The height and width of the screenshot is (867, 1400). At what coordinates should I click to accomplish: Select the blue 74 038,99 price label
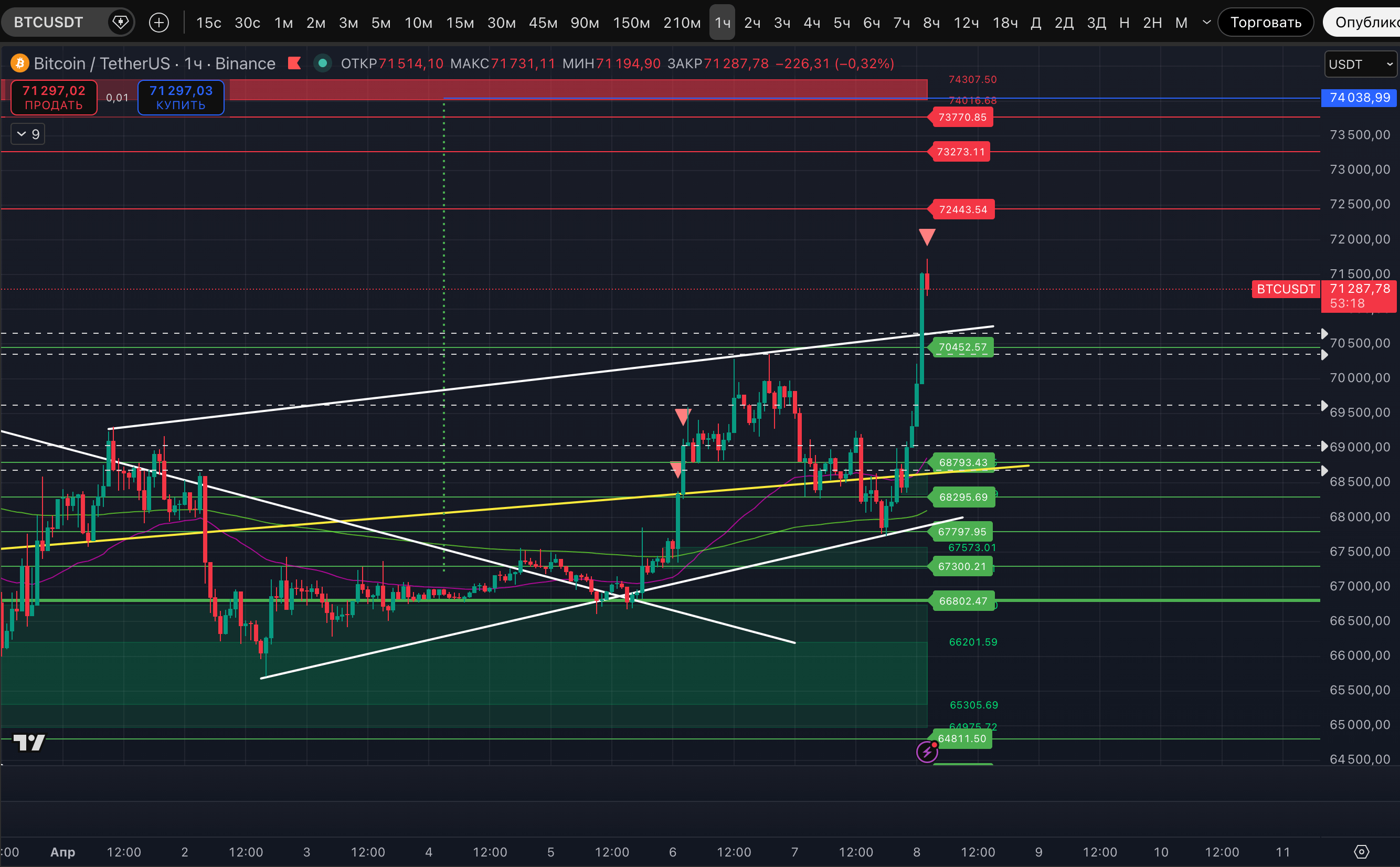[x=1359, y=98]
